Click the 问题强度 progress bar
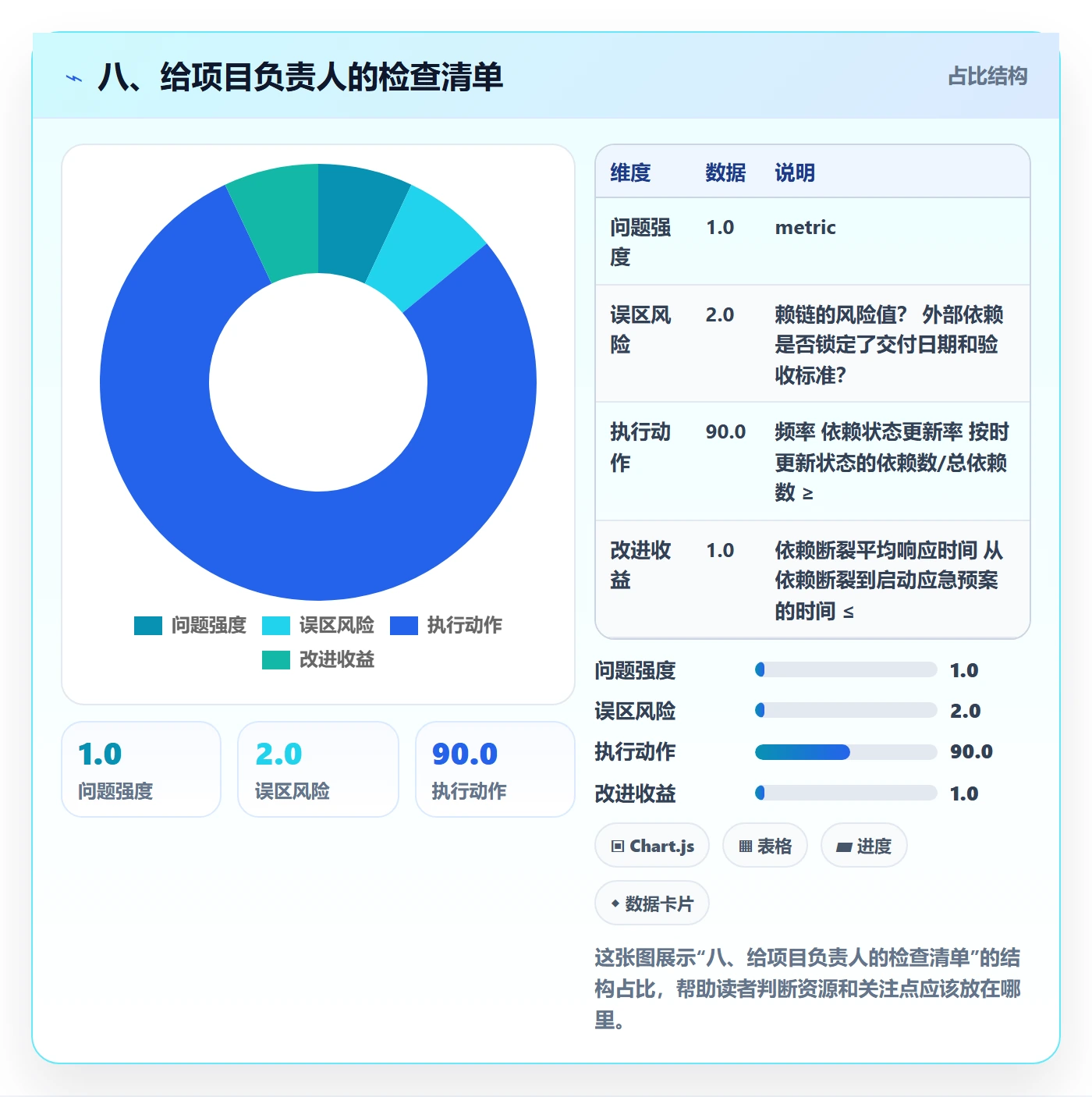Screen dimensions: 1092x1097 846,669
